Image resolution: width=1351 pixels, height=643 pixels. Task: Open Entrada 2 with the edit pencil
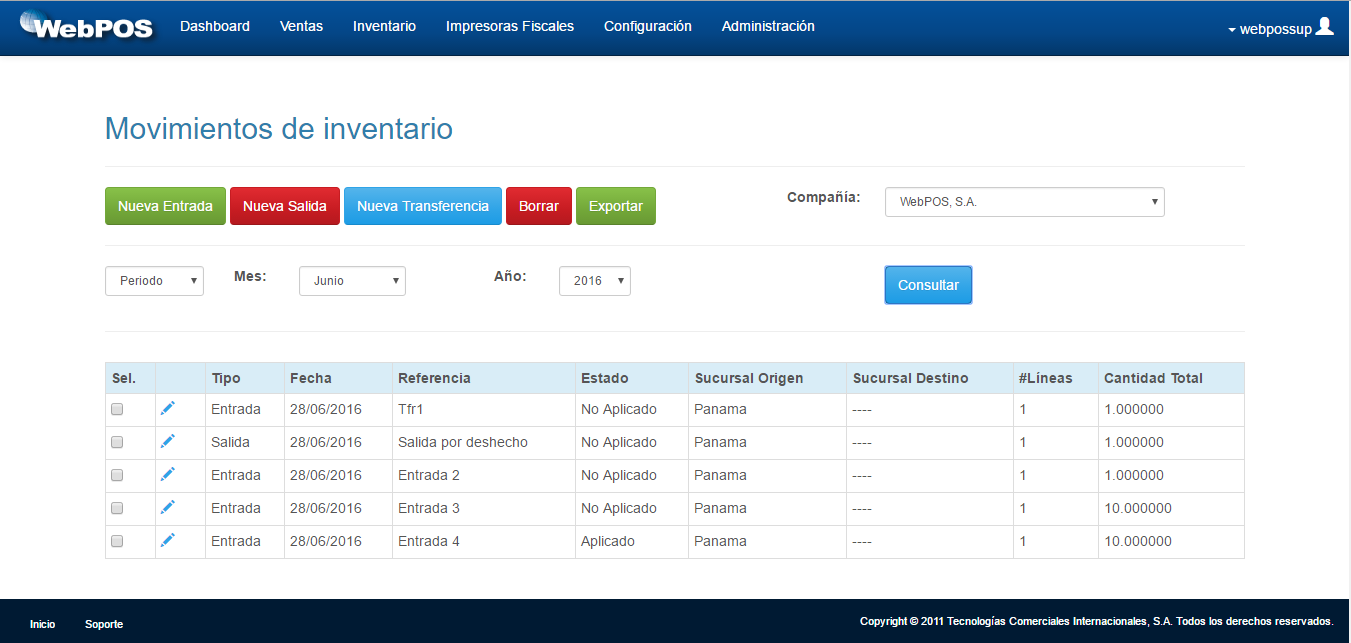tap(167, 474)
